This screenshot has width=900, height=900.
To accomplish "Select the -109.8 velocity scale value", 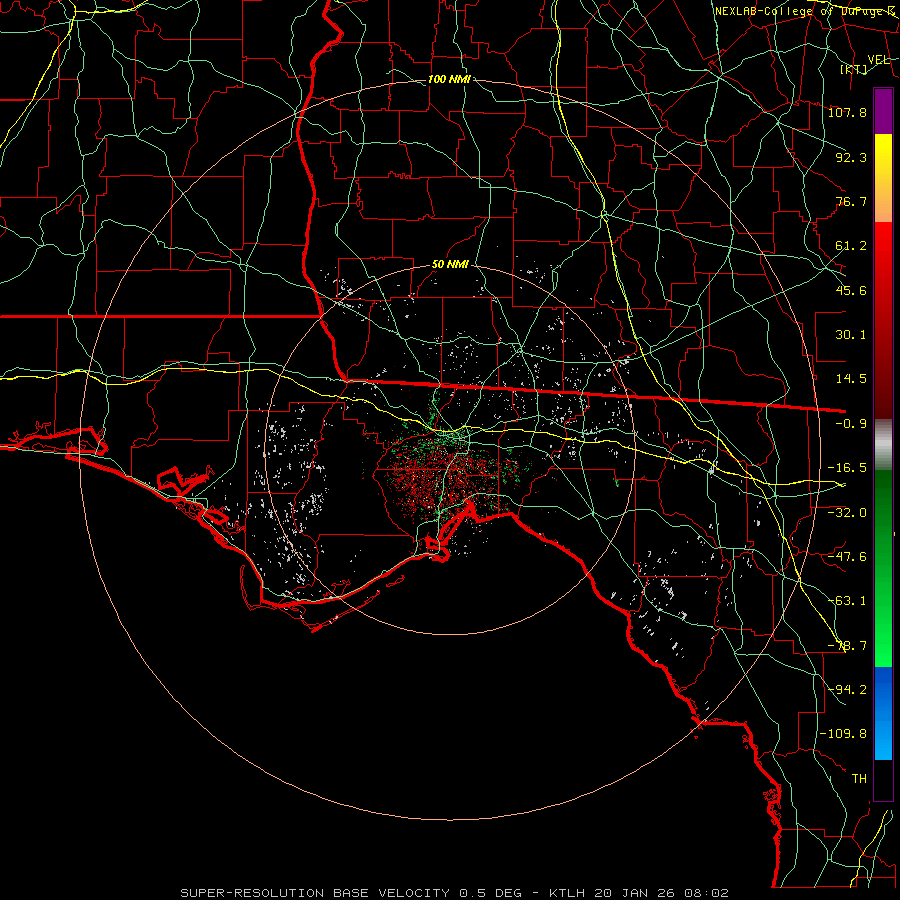I will click(843, 734).
